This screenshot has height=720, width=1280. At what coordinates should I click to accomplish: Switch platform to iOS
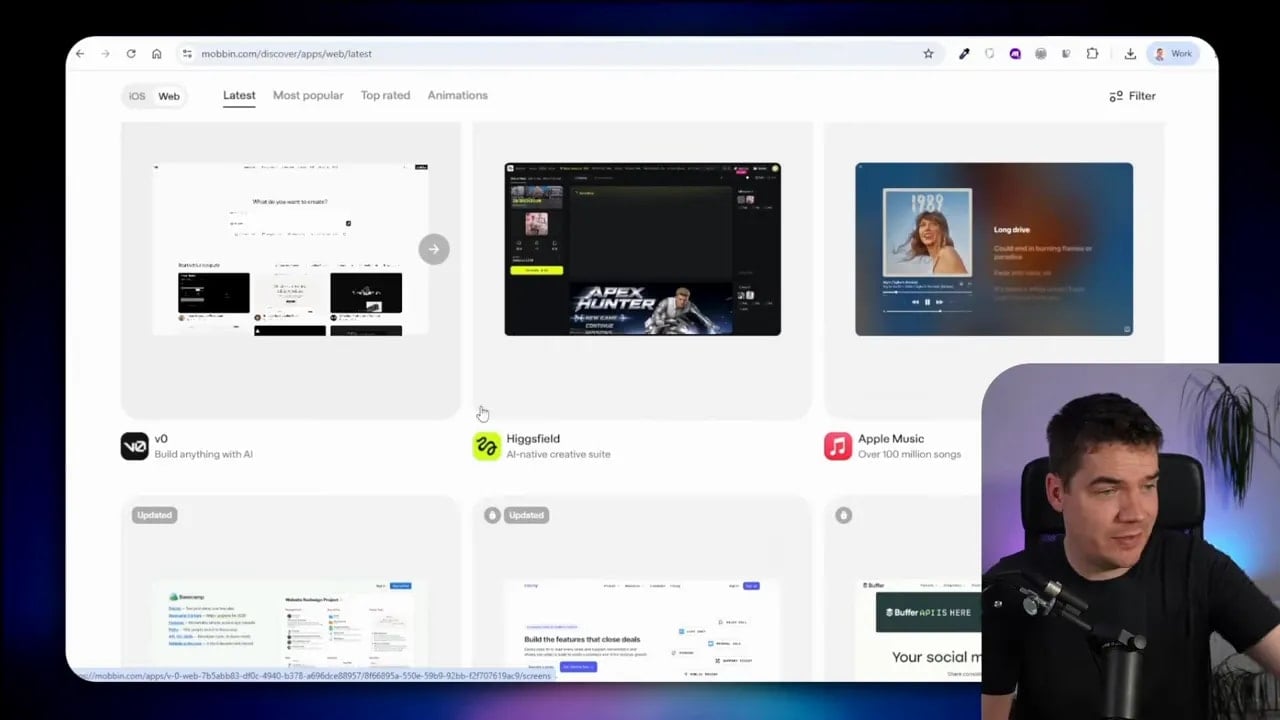137,97
